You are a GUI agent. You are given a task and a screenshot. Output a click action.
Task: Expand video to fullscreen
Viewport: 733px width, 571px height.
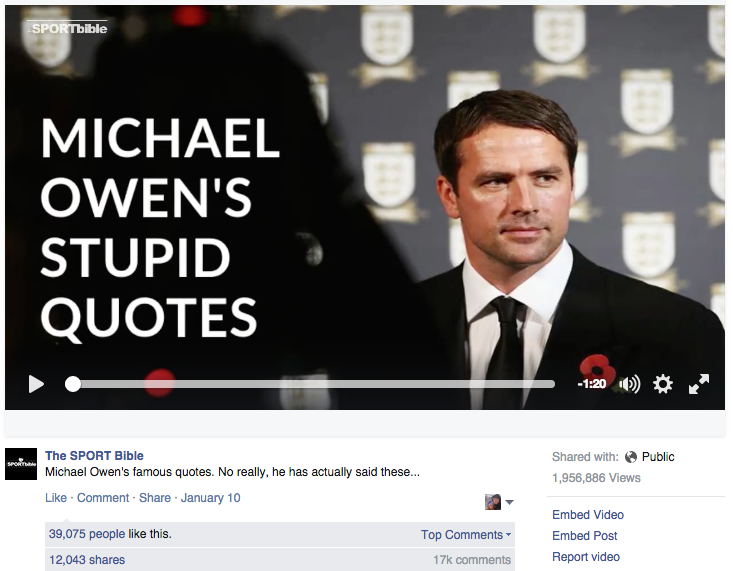click(x=699, y=384)
